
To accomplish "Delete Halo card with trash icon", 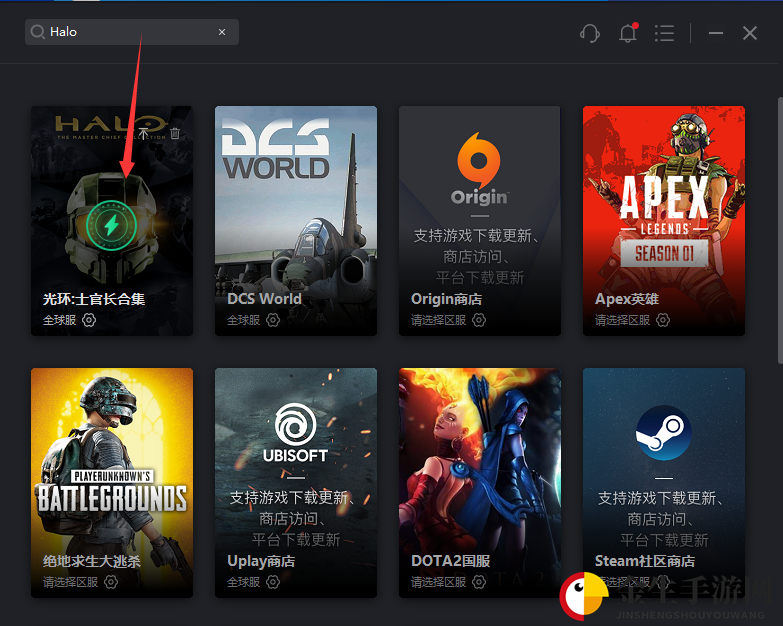I will tap(175, 133).
